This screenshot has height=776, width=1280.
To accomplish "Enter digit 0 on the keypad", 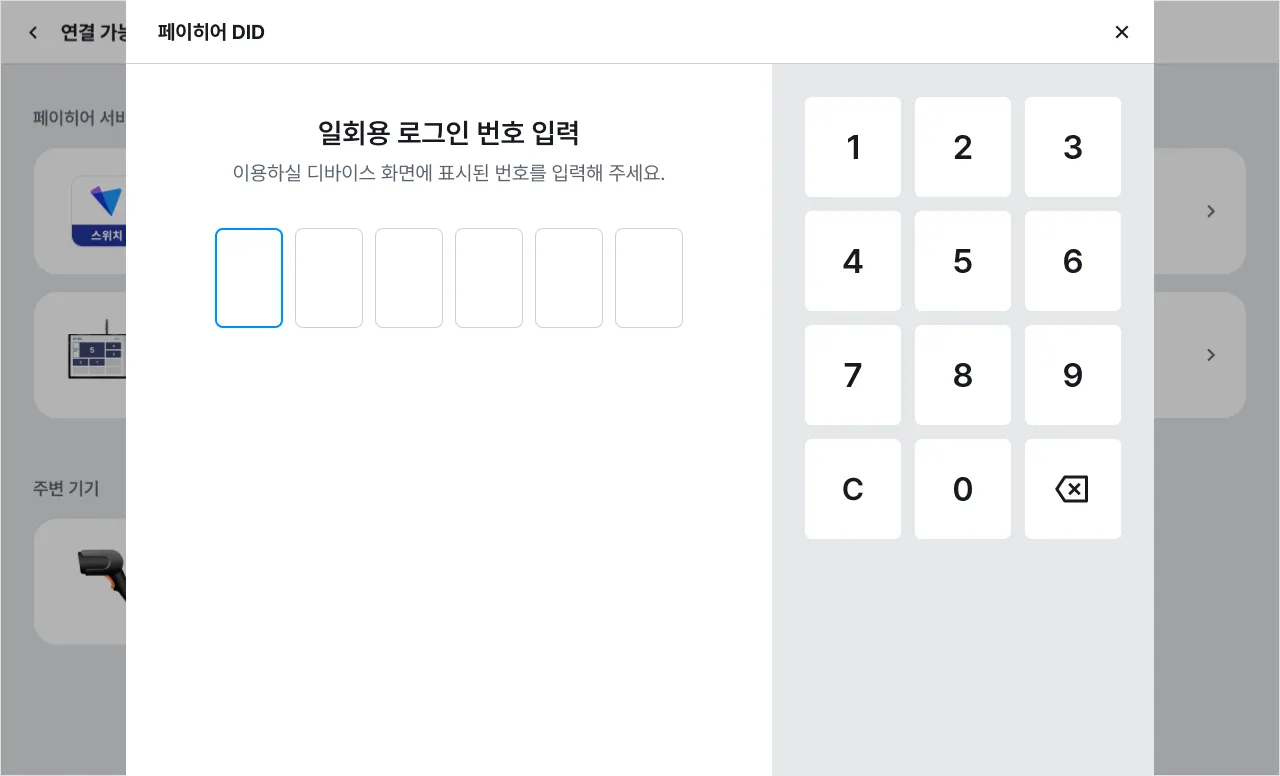I will point(963,489).
